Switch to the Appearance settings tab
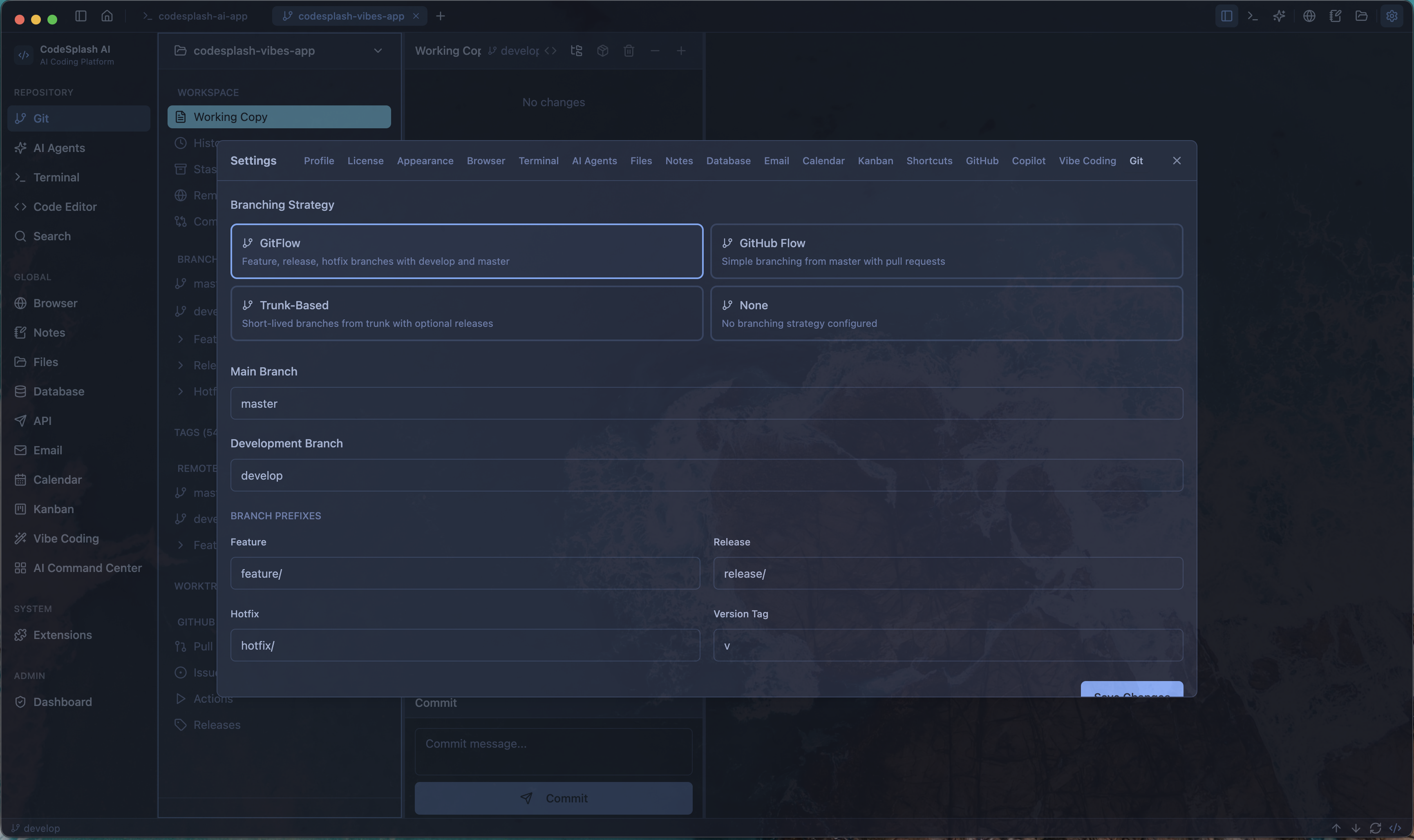This screenshot has height=840, width=1414. click(x=425, y=161)
